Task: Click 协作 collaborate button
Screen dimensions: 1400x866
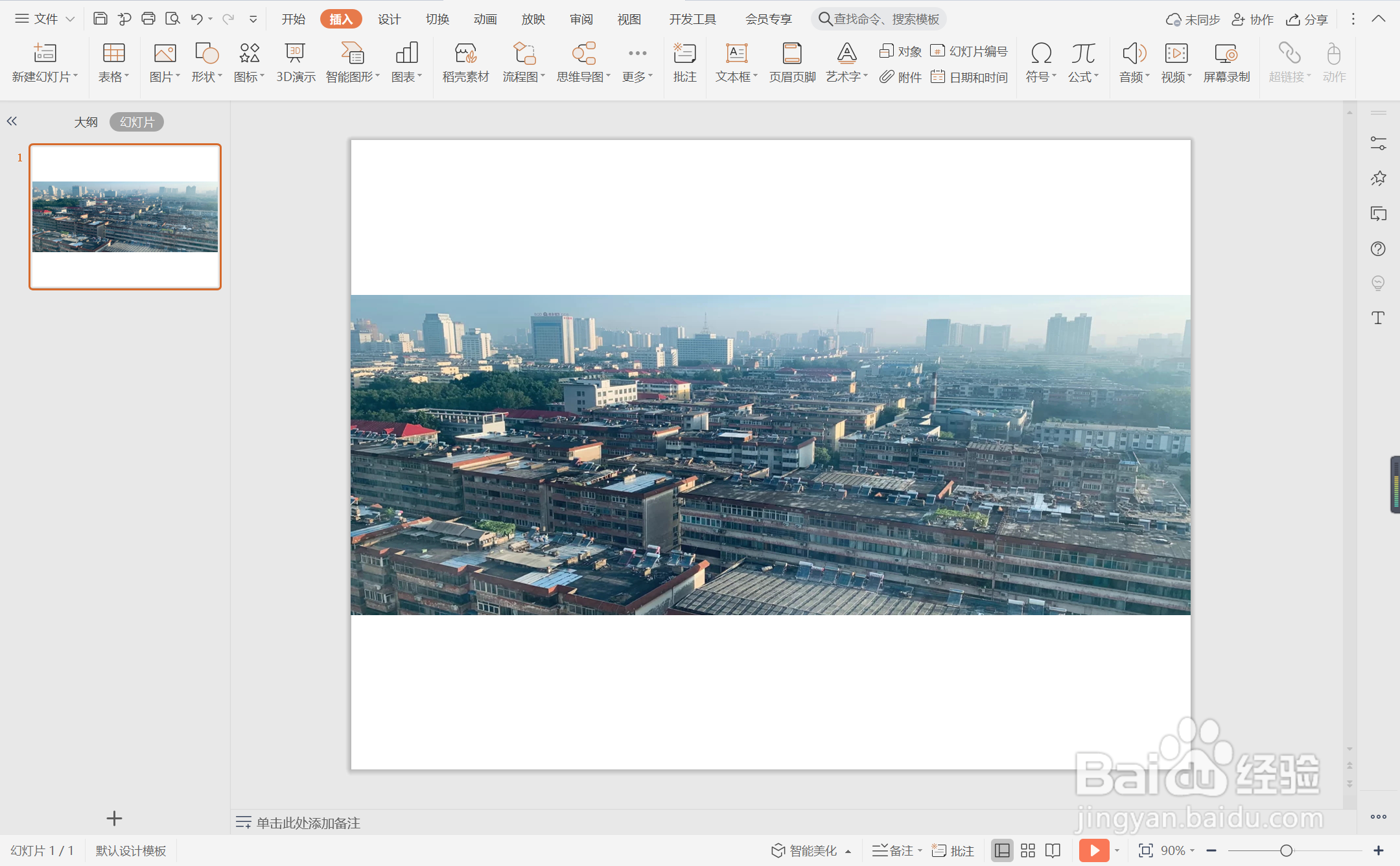Action: (1252, 19)
